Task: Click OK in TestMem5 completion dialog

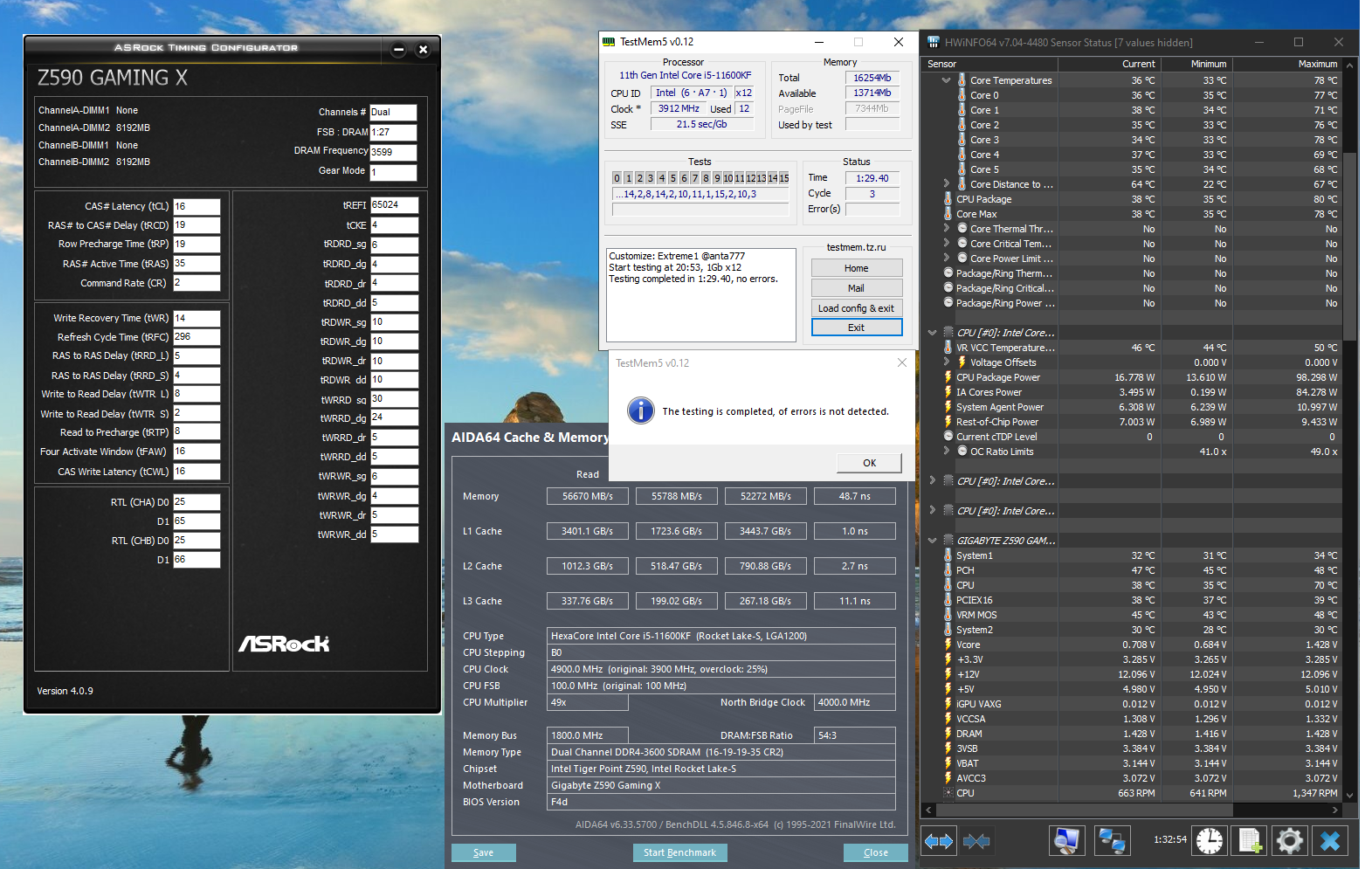Action: coord(869,463)
